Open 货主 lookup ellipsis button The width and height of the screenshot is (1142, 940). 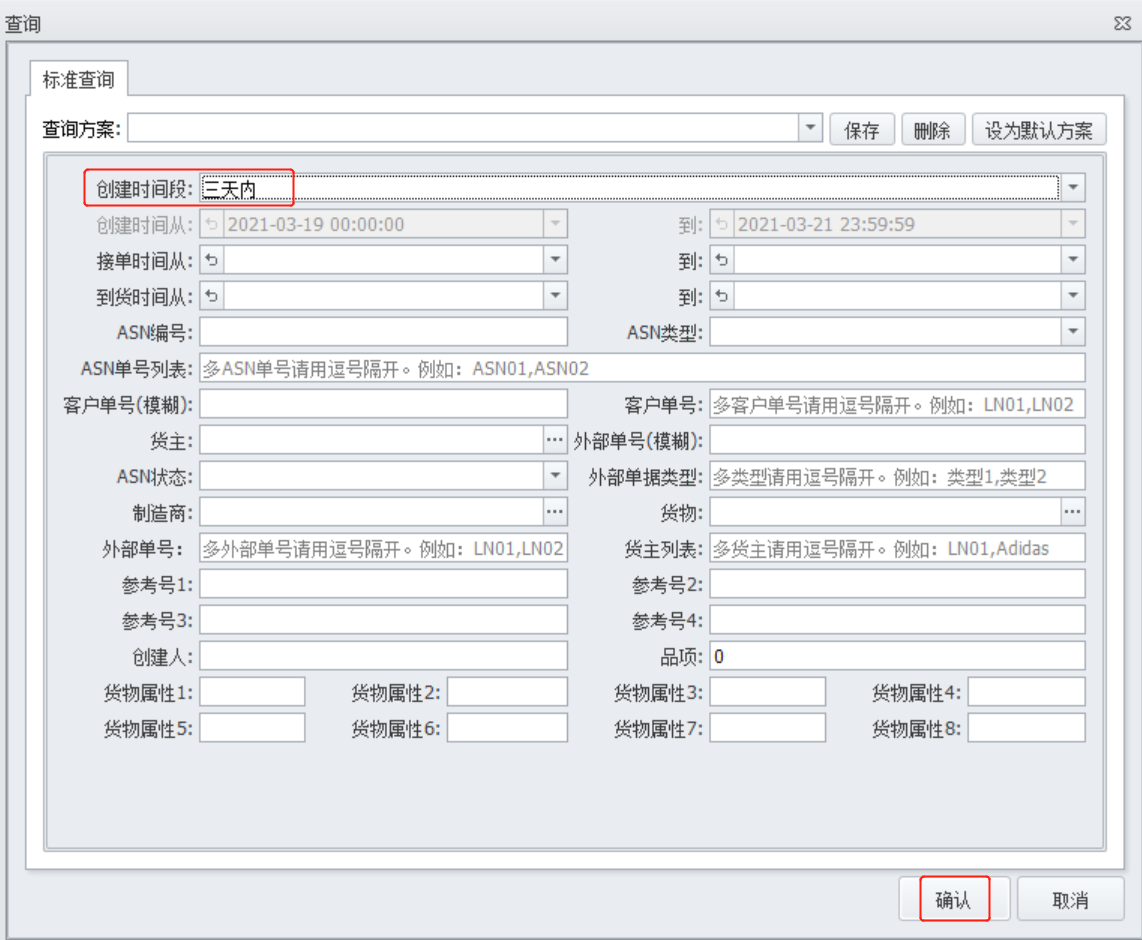[555, 440]
